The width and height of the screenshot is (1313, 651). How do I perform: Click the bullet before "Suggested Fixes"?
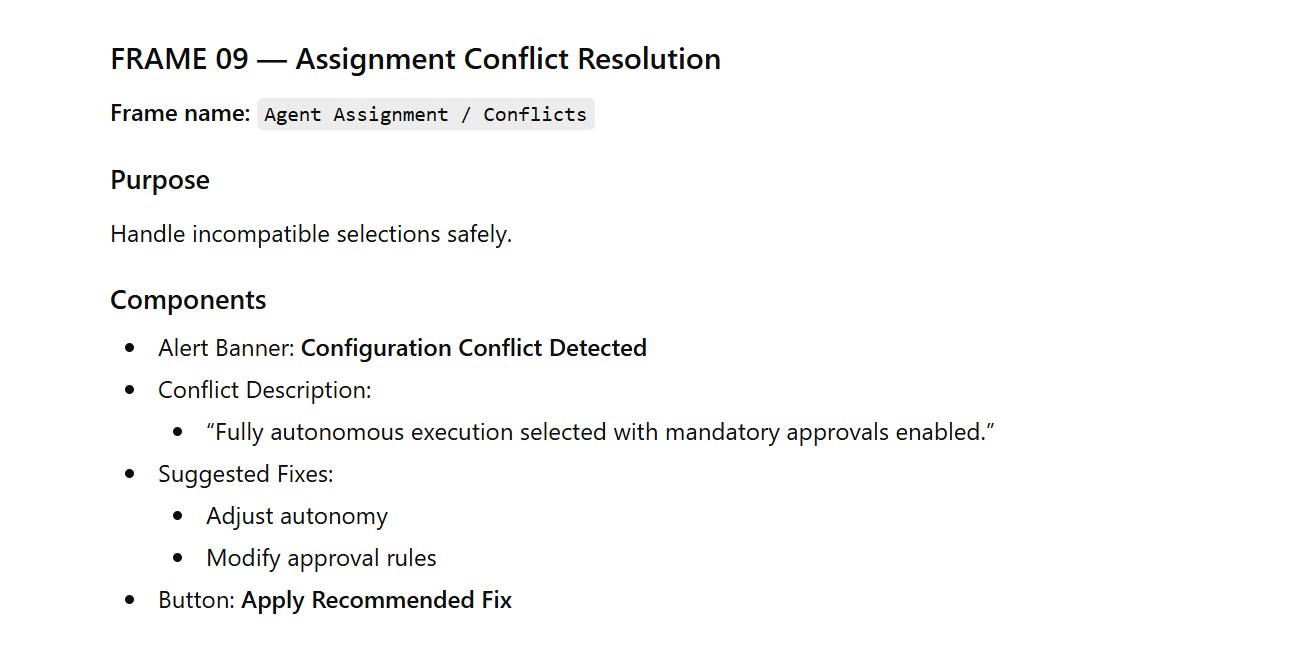(130, 474)
